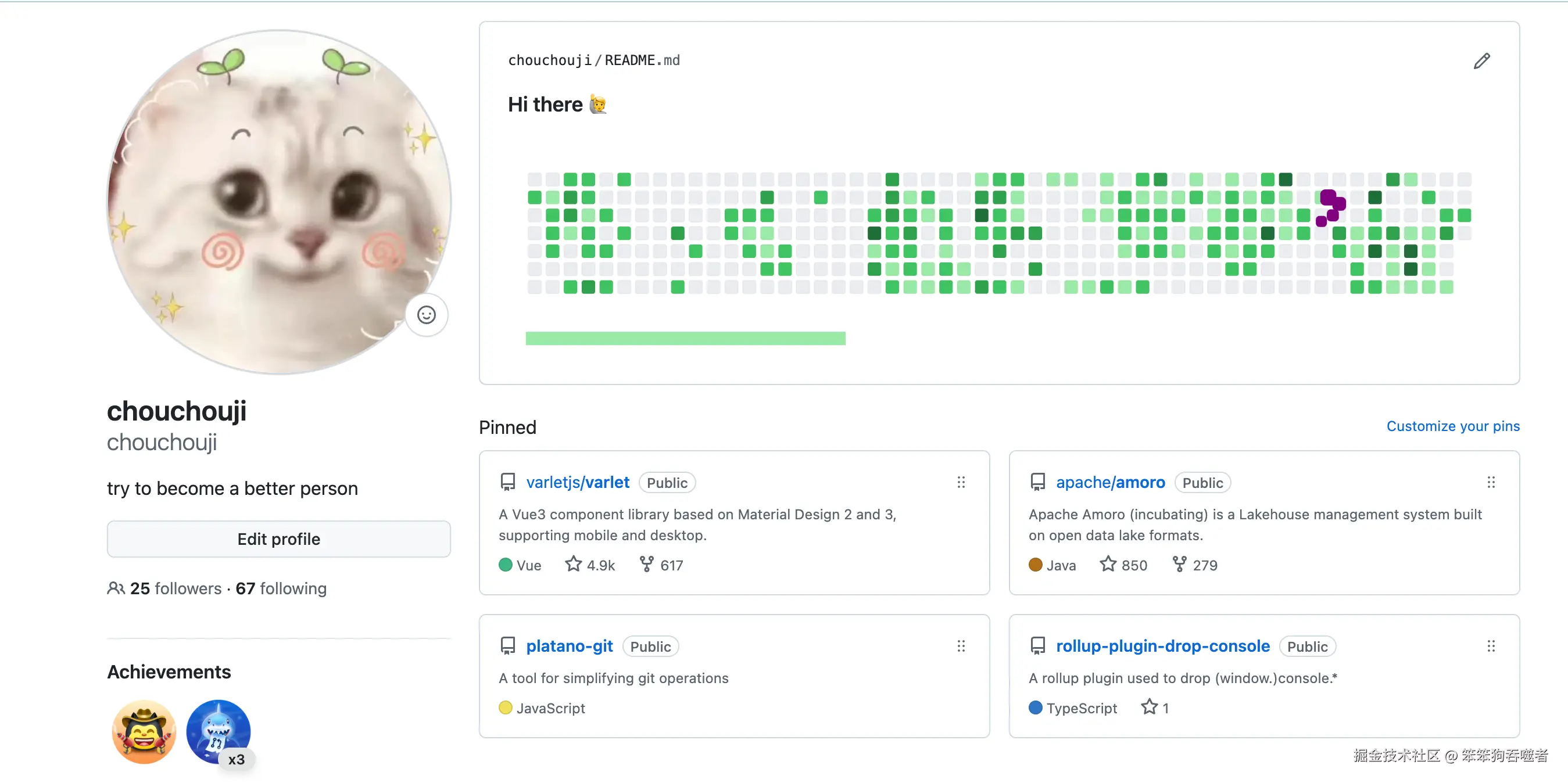Open the varlet stargazers star icon
The height and width of the screenshot is (783, 1568).
574,565
